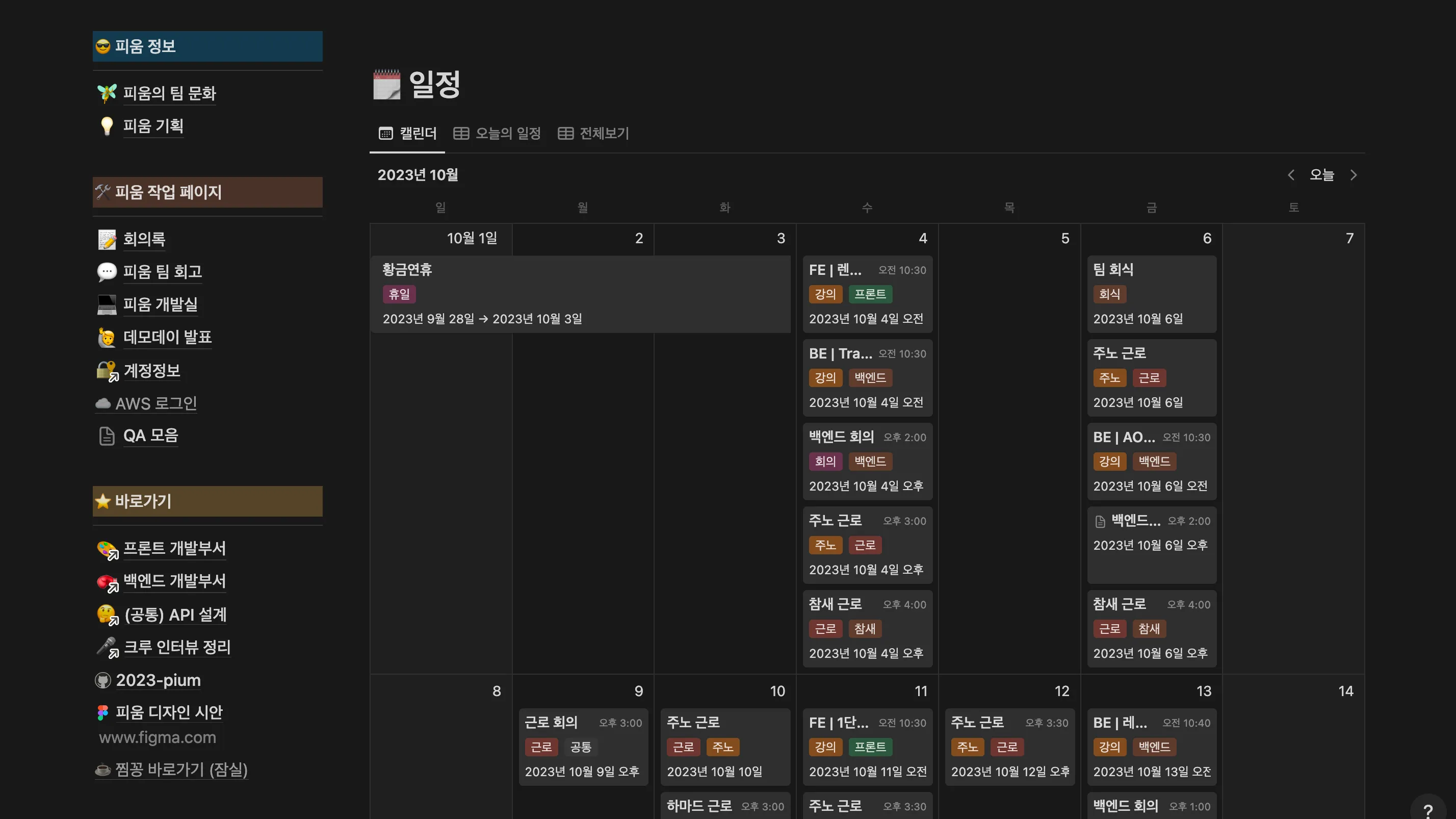Click the notepad icon next to 회의록
Viewport: 1456px width, 819px height.
tap(106, 239)
